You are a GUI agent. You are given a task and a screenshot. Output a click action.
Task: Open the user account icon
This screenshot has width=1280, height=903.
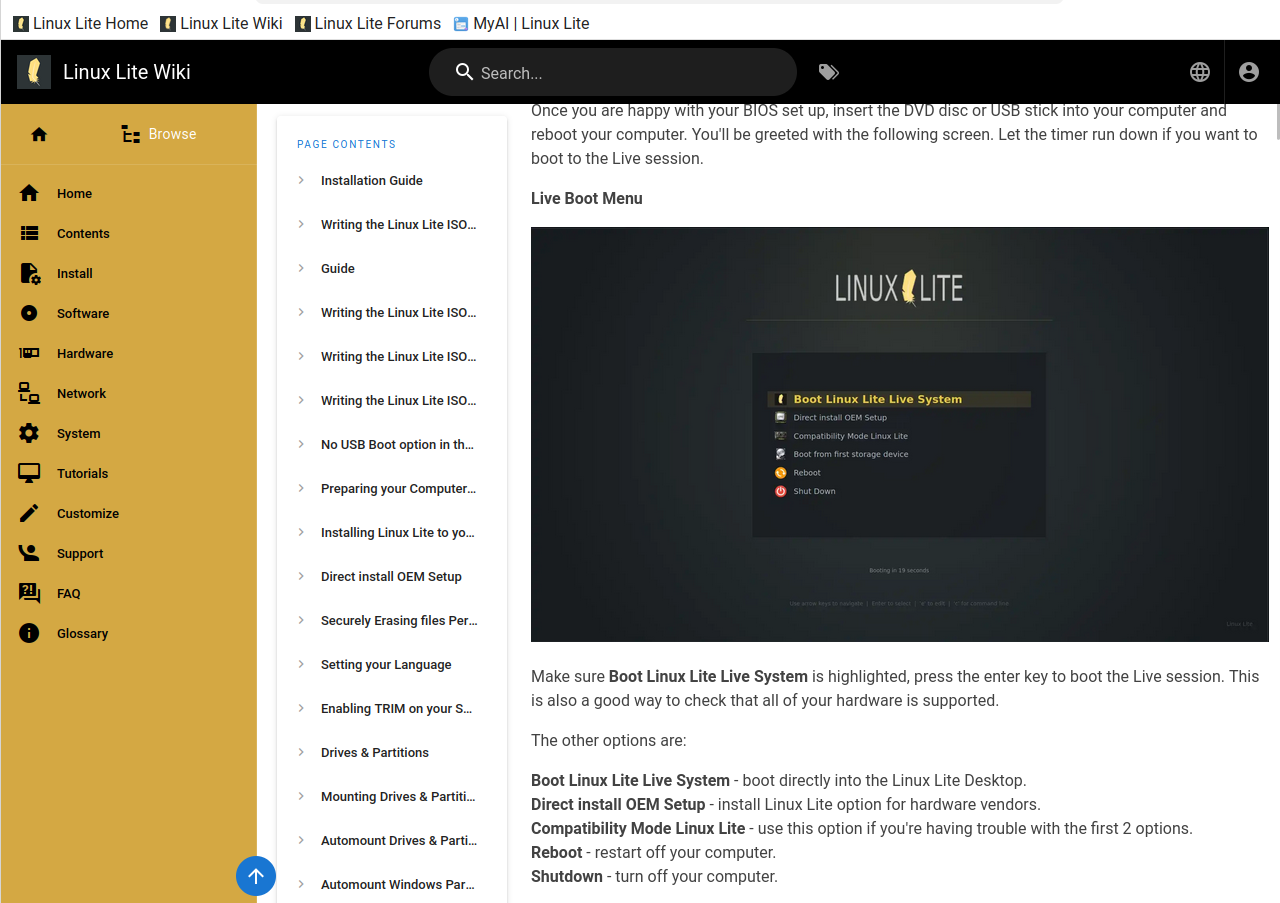click(1249, 72)
